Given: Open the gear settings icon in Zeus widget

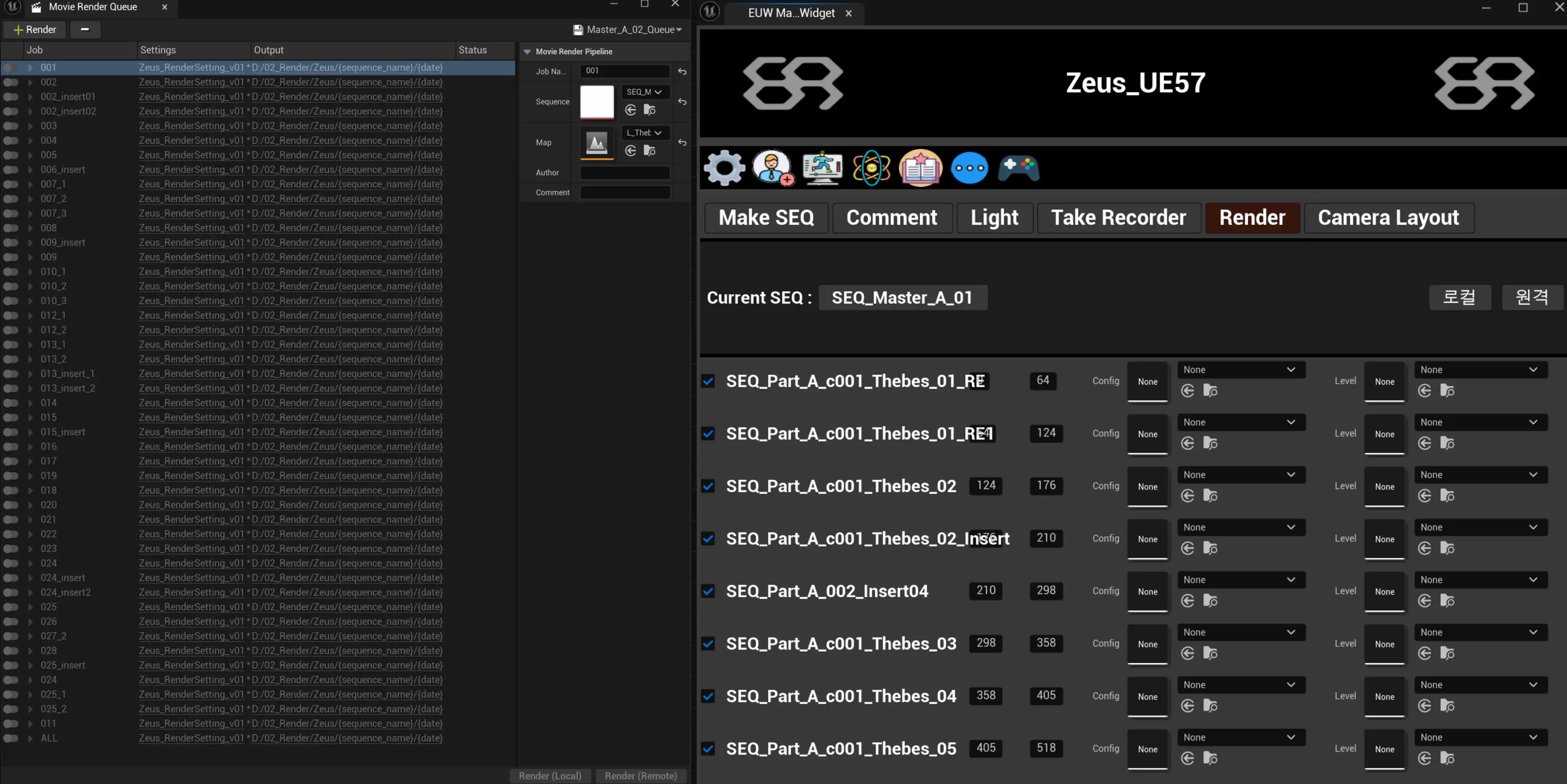Looking at the screenshot, I should point(724,167).
